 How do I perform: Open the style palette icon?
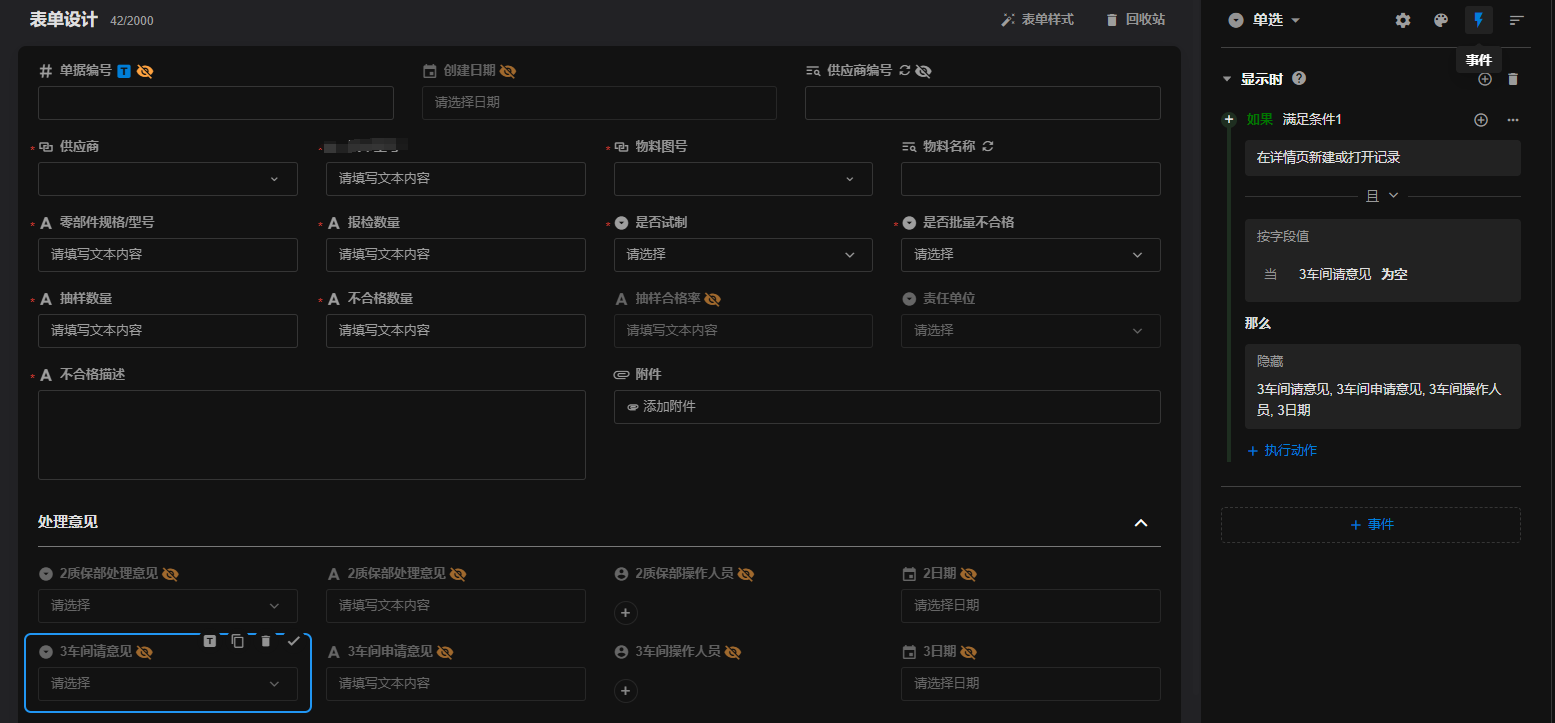point(1441,20)
